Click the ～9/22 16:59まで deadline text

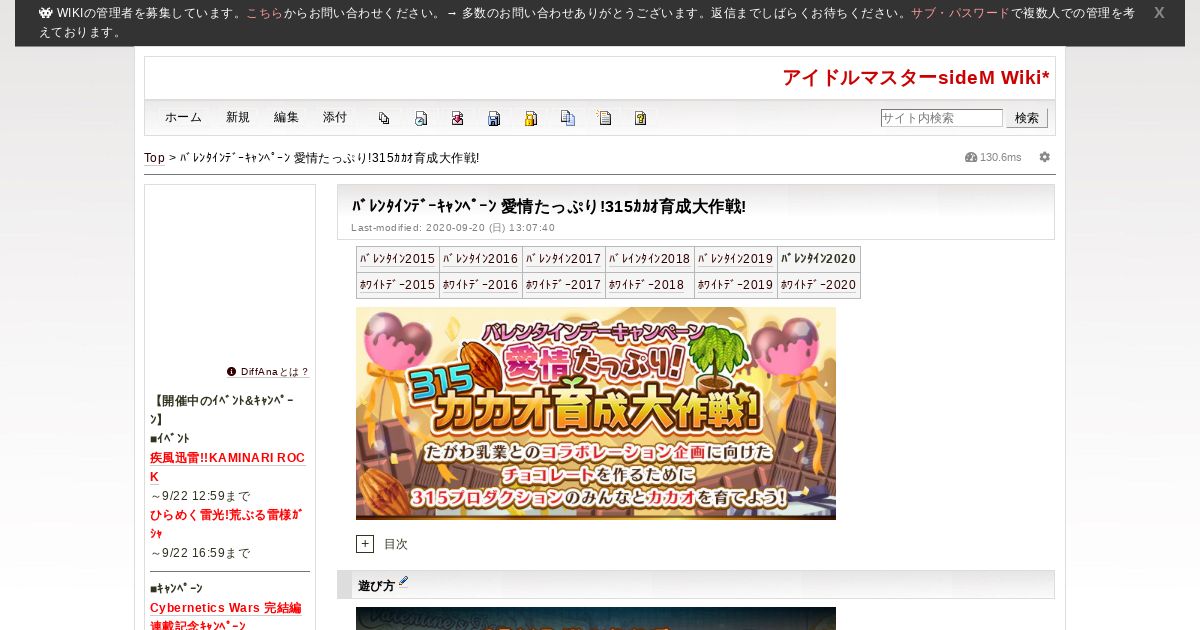point(200,553)
